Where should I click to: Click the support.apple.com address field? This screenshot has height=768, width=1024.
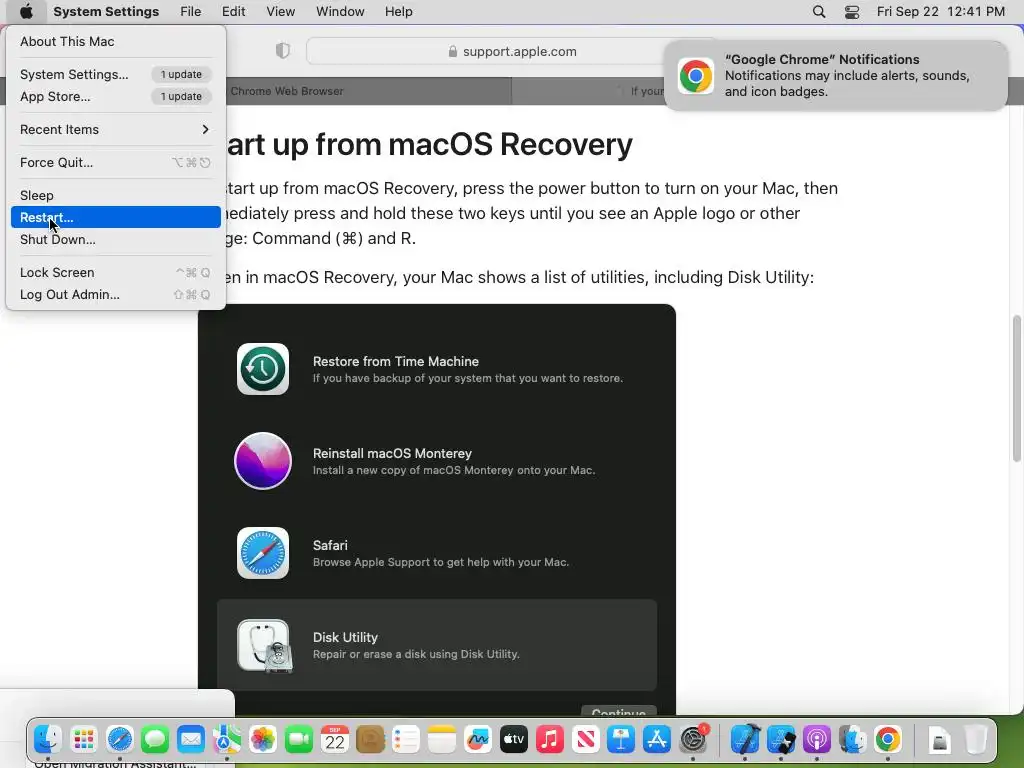click(x=513, y=52)
